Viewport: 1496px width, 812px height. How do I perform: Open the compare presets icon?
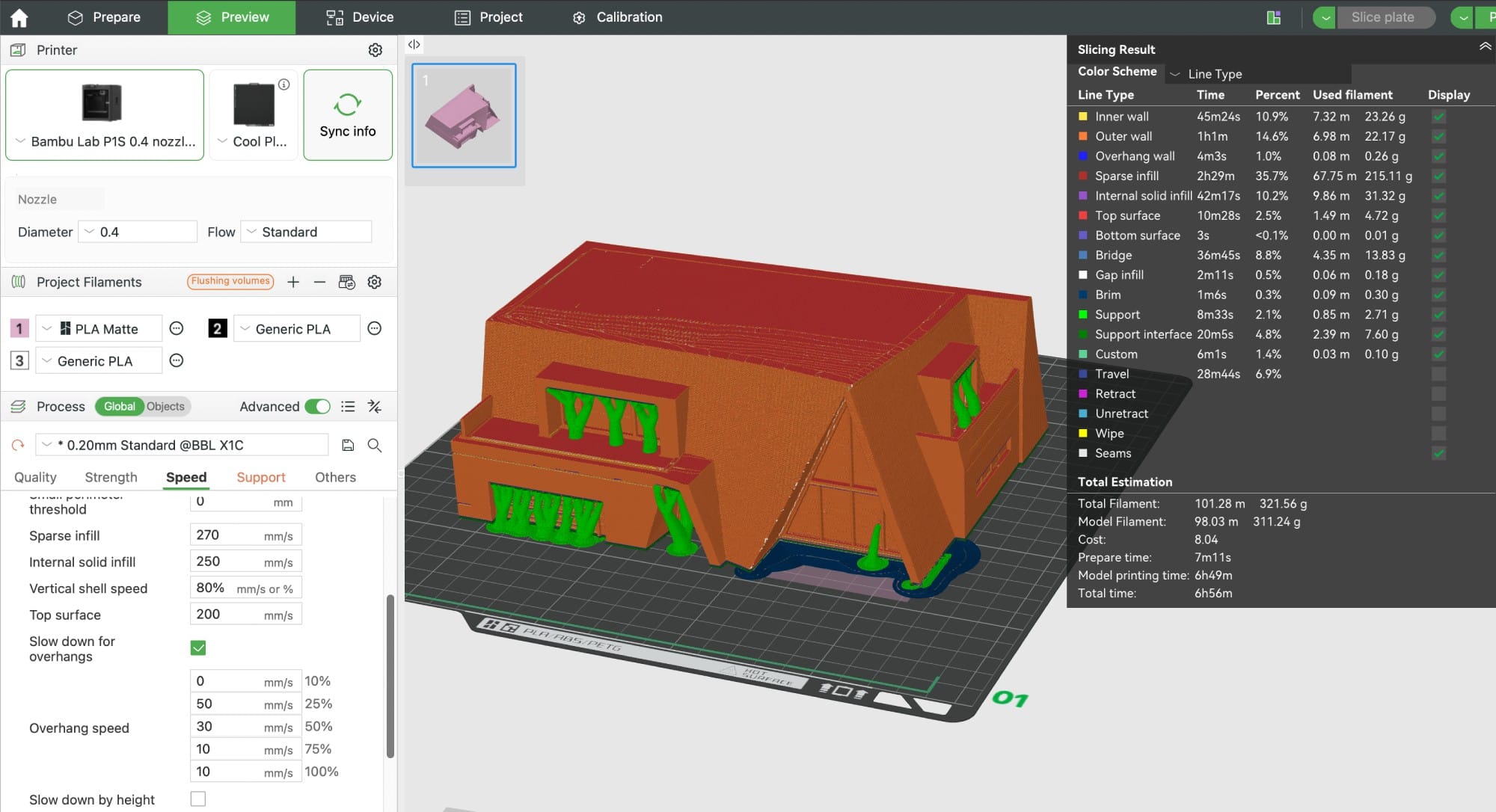pyautogui.click(x=375, y=407)
